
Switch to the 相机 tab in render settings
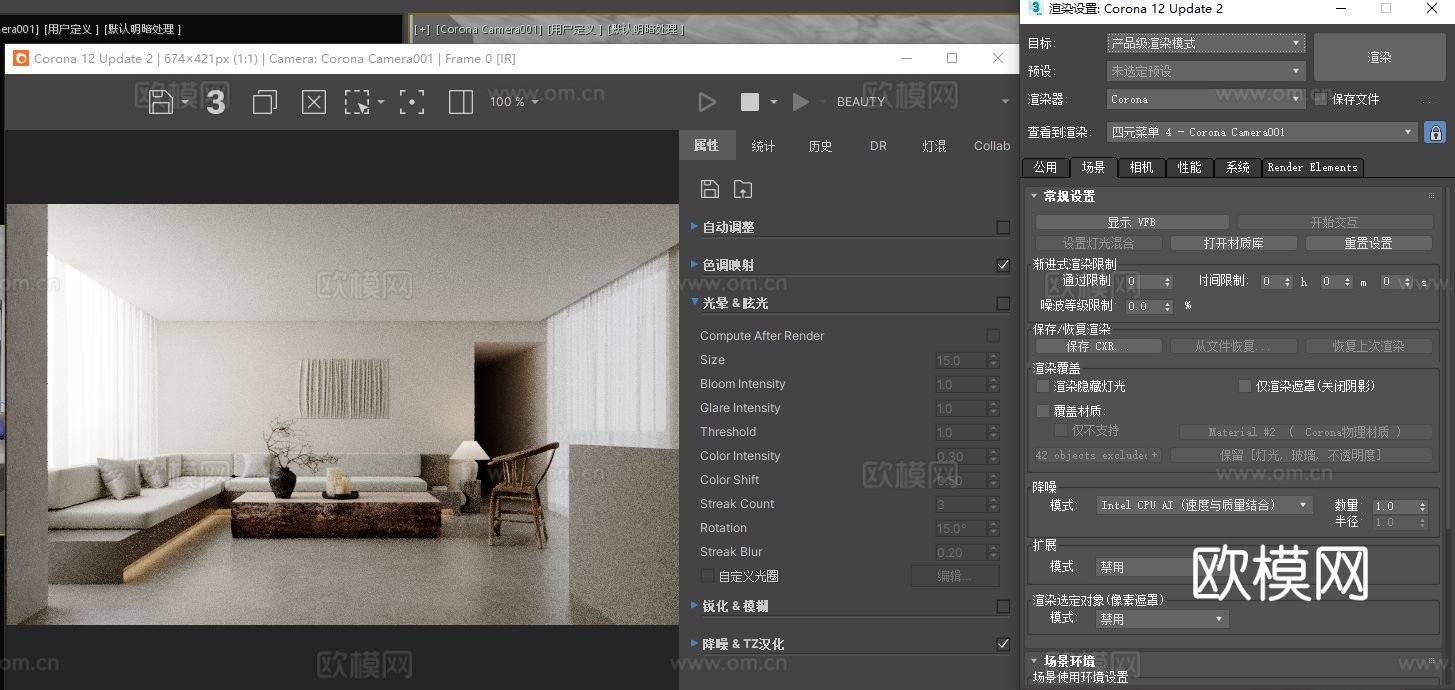[1140, 167]
